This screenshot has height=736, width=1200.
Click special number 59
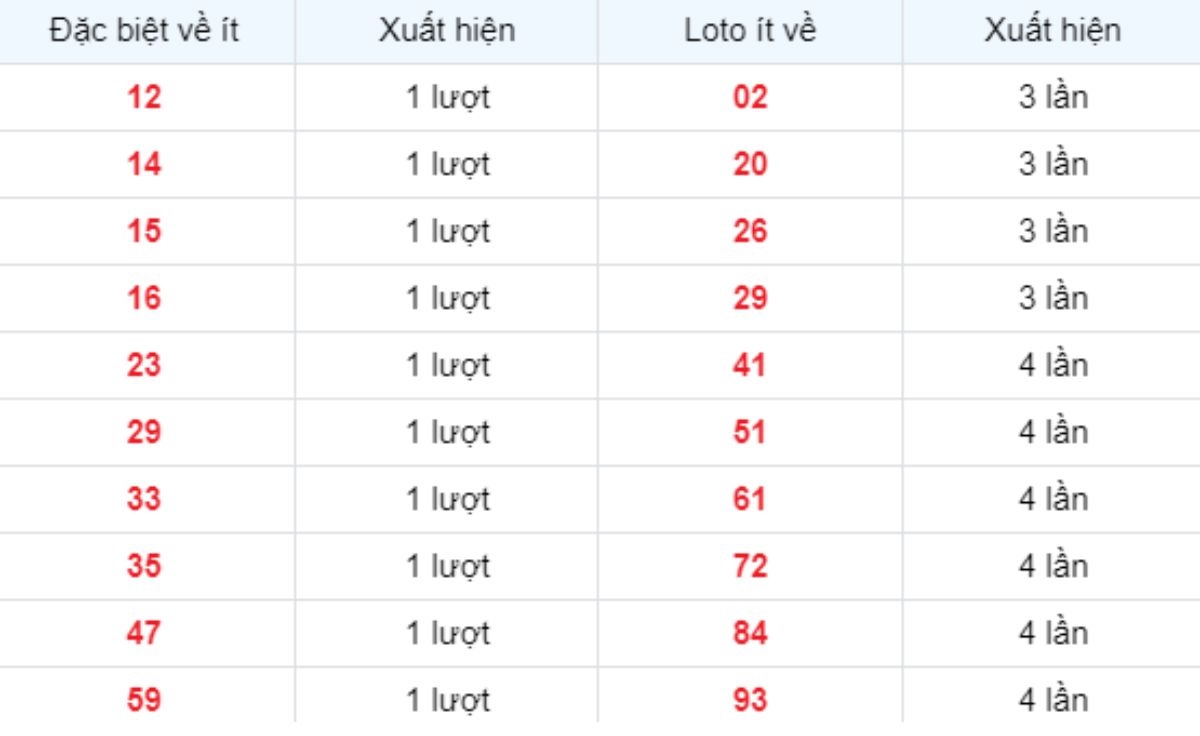pos(144,701)
